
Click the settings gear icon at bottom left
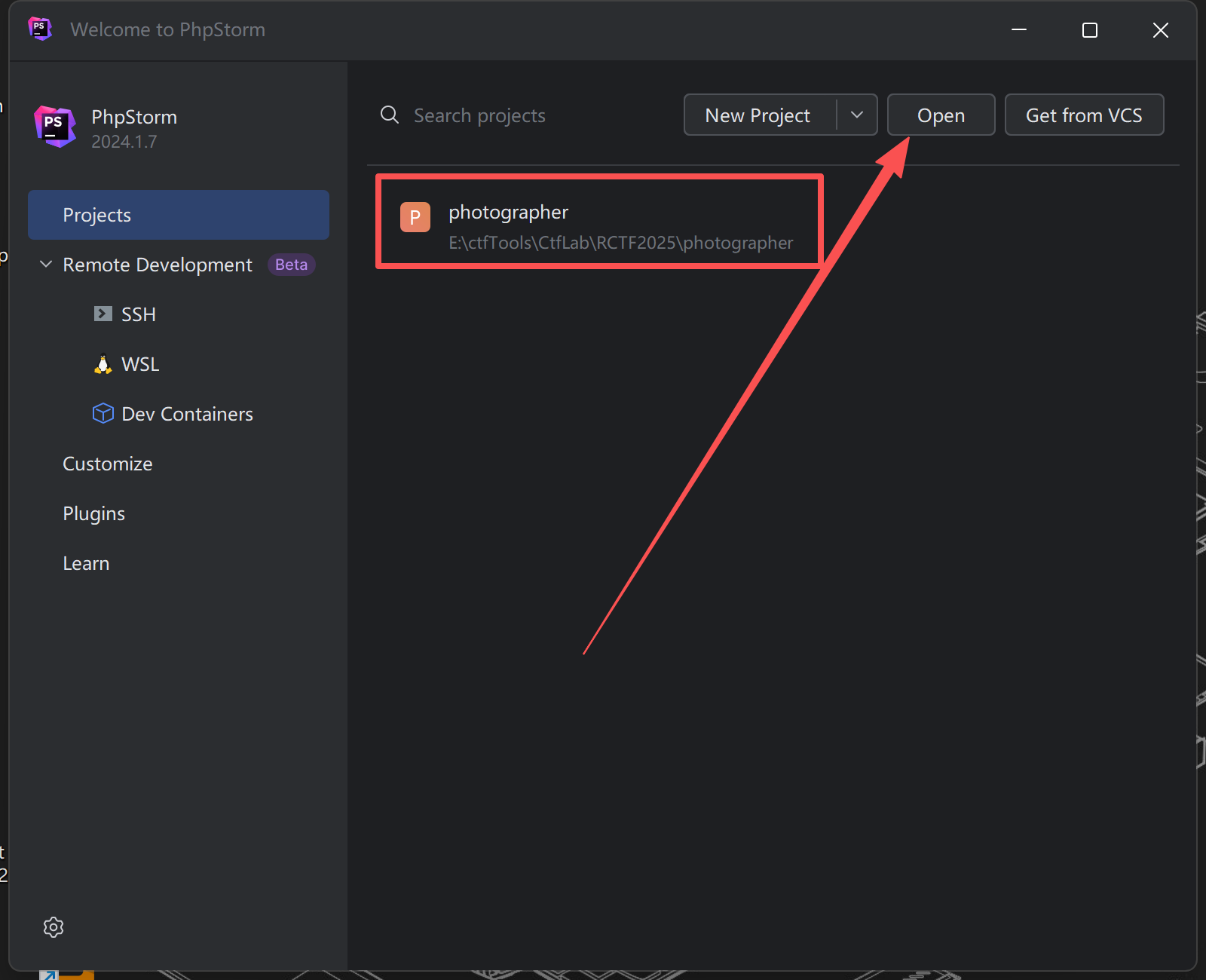pyautogui.click(x=54, y=926)
